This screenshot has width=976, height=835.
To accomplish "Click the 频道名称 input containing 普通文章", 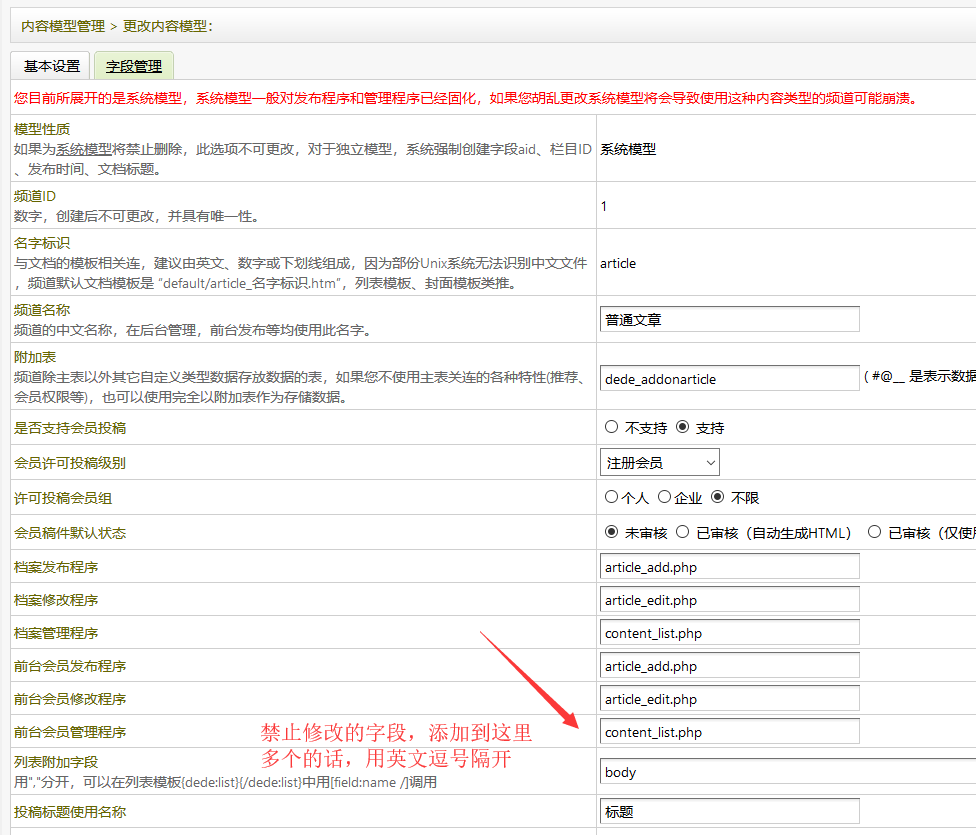I will (729, 318).
